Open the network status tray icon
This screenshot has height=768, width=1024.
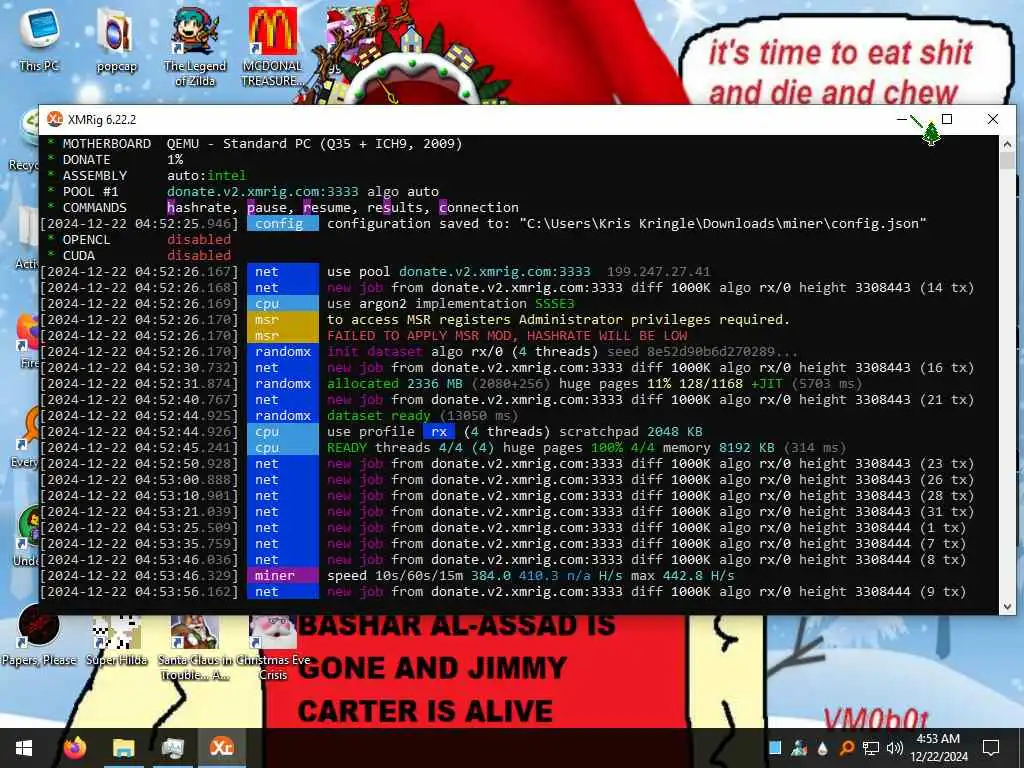click(x=871, y=748)
